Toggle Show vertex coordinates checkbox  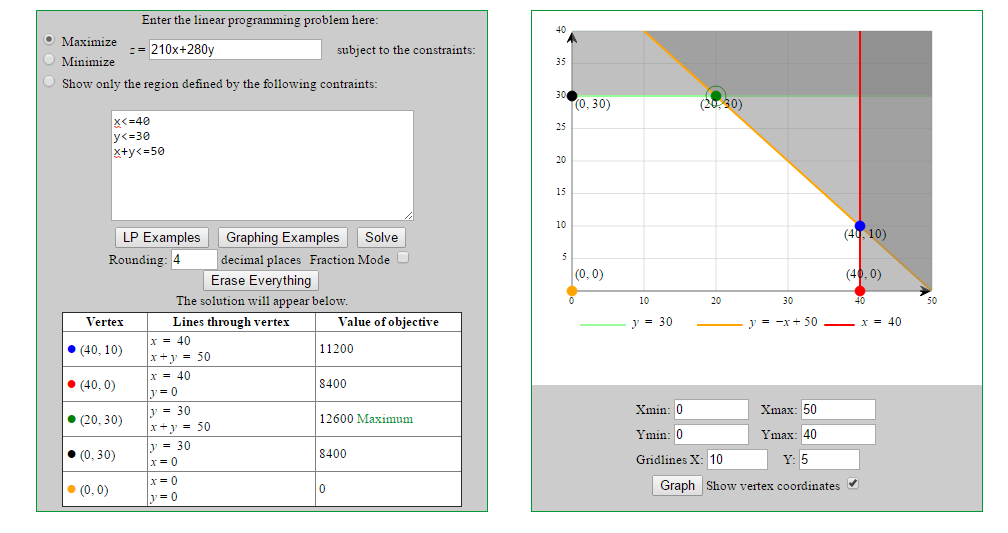853,484
